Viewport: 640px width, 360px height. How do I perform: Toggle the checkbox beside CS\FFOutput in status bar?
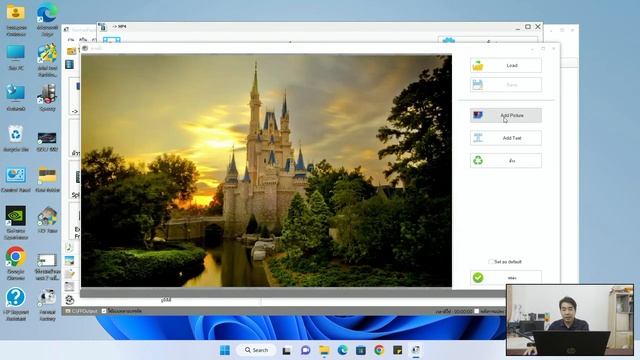(x=104, y=311)
